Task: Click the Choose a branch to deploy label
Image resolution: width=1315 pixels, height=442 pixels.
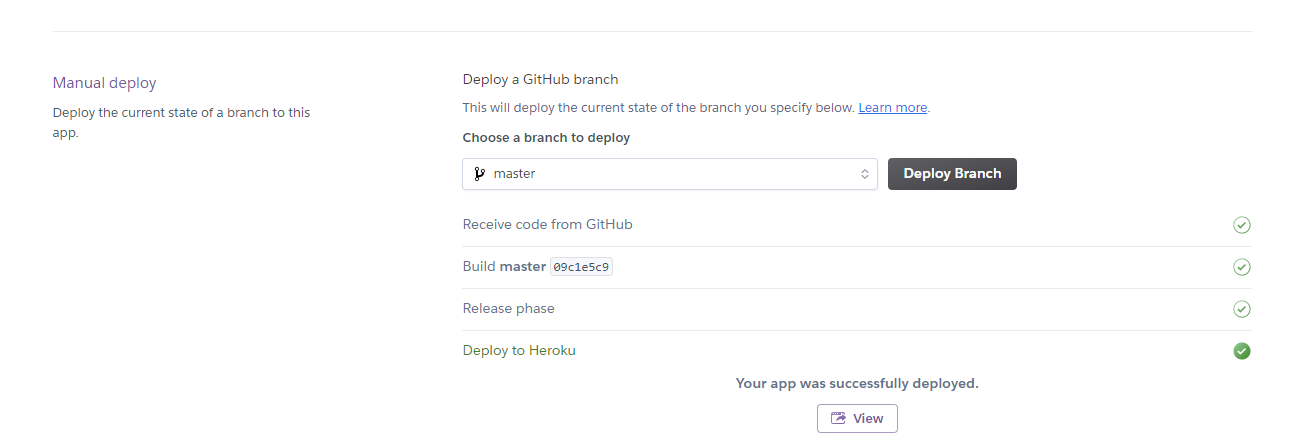Action: tap(546, 137)
